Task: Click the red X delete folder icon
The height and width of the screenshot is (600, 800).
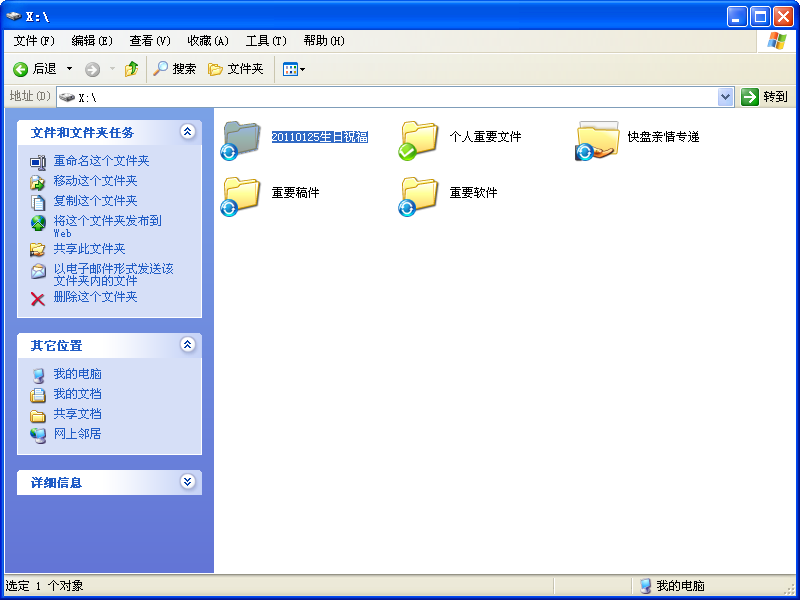Action: point(38,299)
